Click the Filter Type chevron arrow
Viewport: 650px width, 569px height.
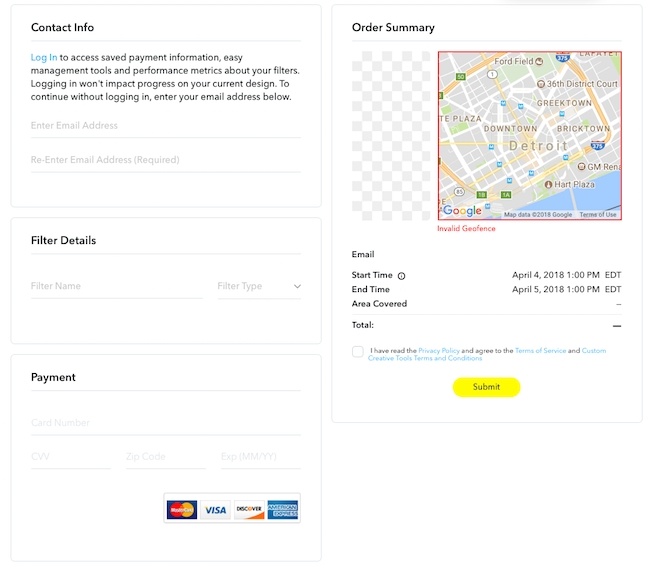coord(297,286)
